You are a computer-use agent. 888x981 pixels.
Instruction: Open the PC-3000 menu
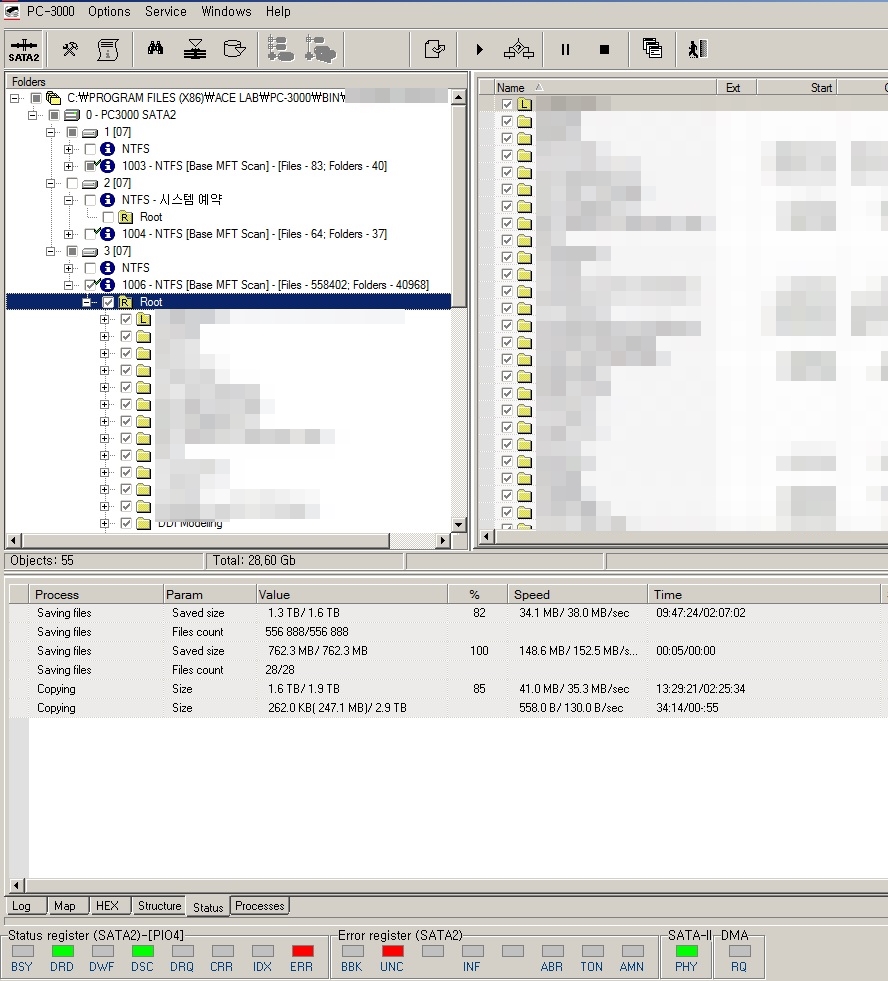(50, 11)
